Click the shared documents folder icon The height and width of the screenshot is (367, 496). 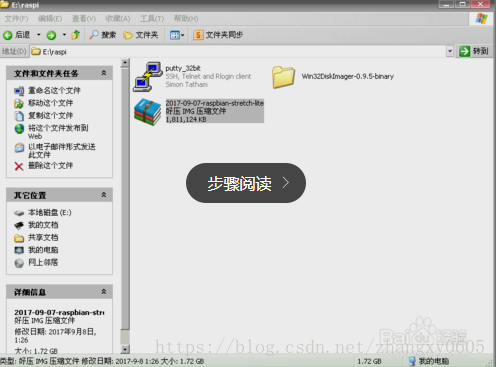pyautogui.click(x=19, y=238)
